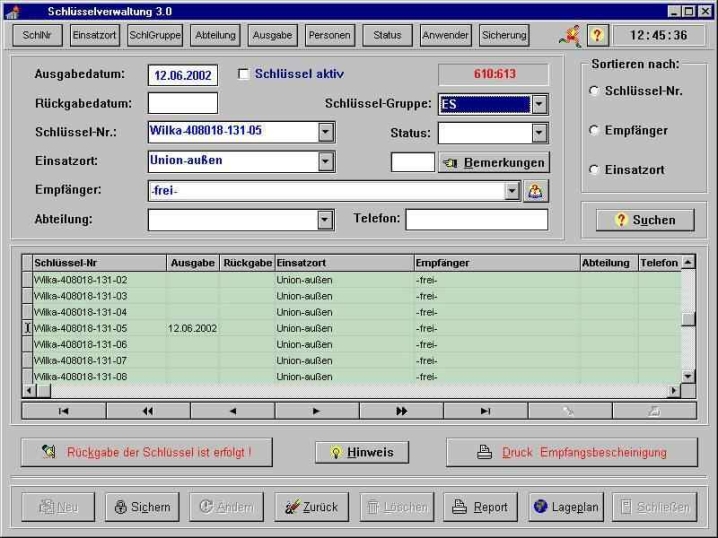Open the Lageplan site plan
The width and height of the screenshot is (718, 538).
click(x=565, y=507)
